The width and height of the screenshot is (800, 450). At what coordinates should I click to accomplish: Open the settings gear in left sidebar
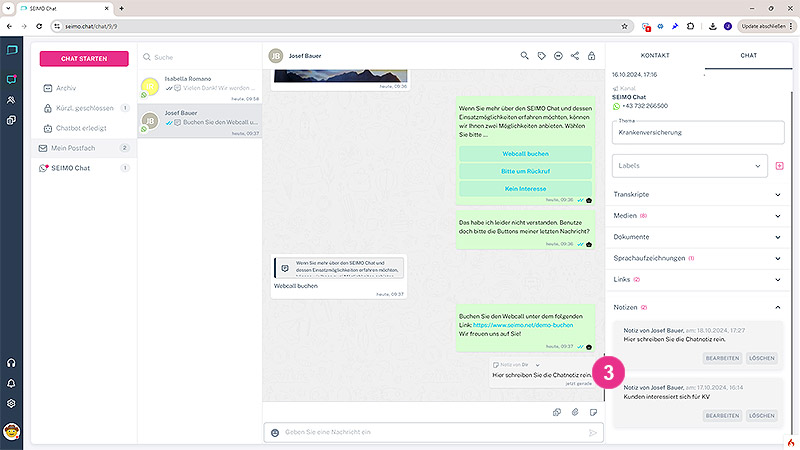(x=11, y=403)
